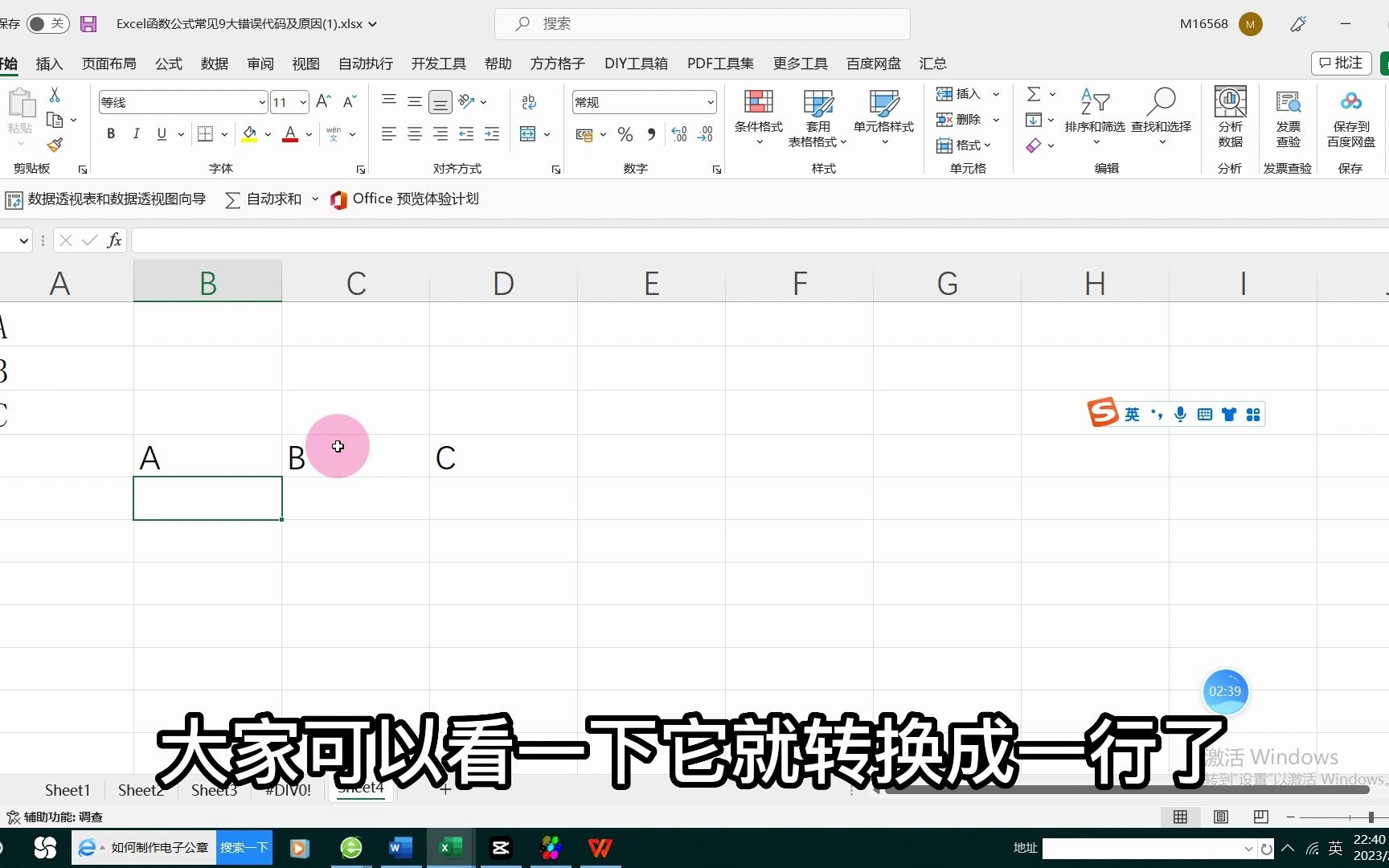The image size is (1389, 868).
Task: Open the font color dropdown arrow
Action: click(309, 134)
